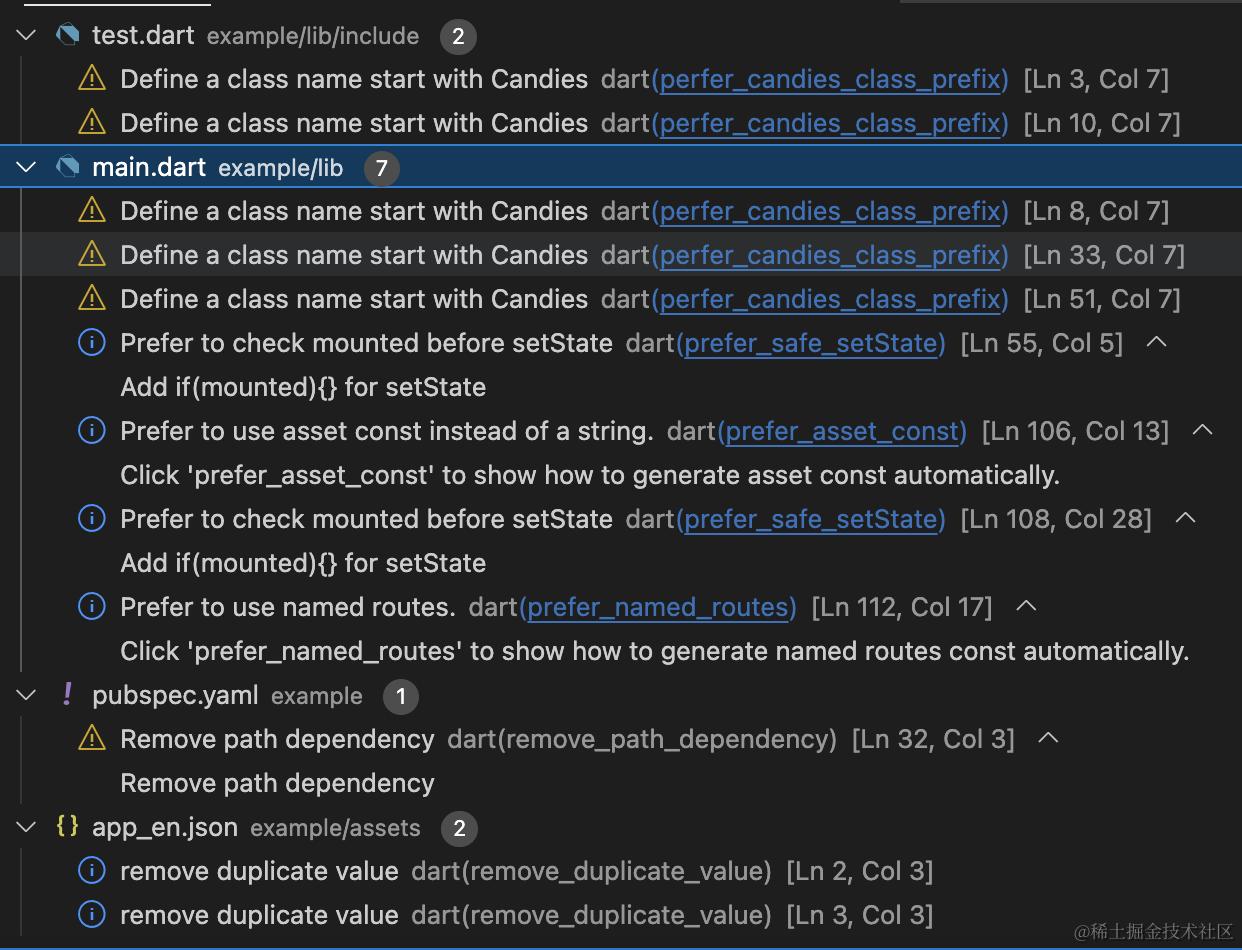The height and width of the screenshot is (950, 1242).
Task: Click warning icon beside Remove path dependency
Action: [x=91, y=739]
